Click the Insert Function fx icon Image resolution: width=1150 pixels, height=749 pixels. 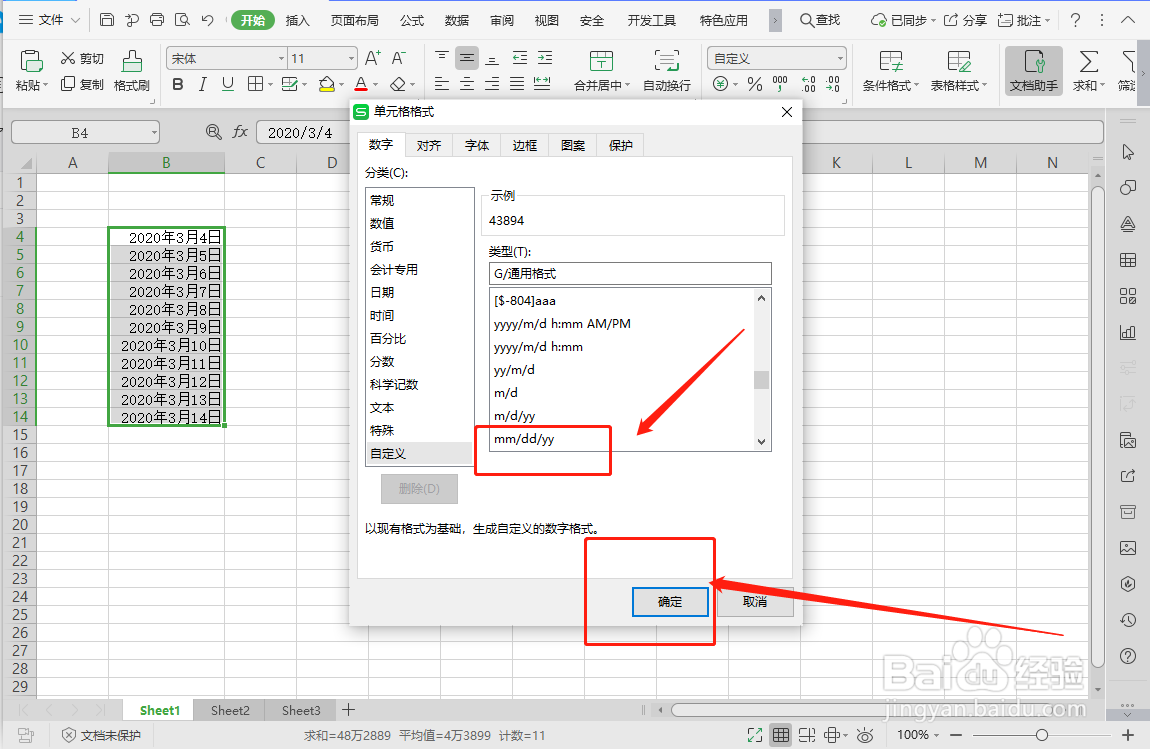pos(240,131)
